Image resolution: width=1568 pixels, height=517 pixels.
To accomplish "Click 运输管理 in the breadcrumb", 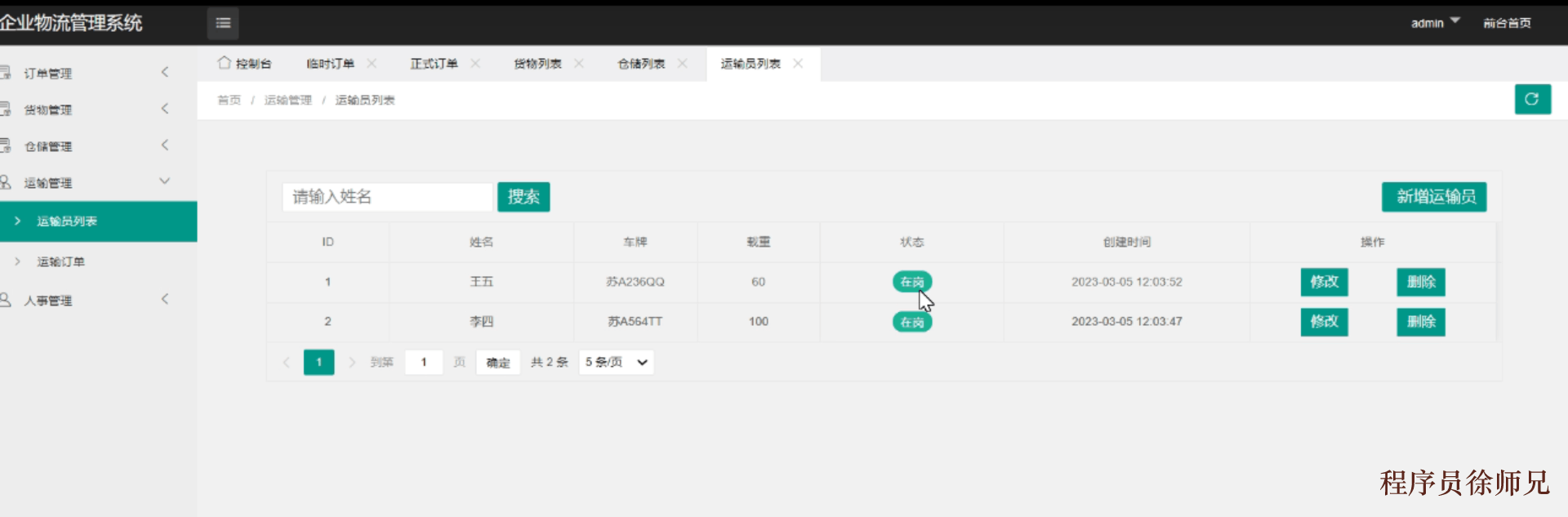I will pyautogui.click(x=288, y=100).
